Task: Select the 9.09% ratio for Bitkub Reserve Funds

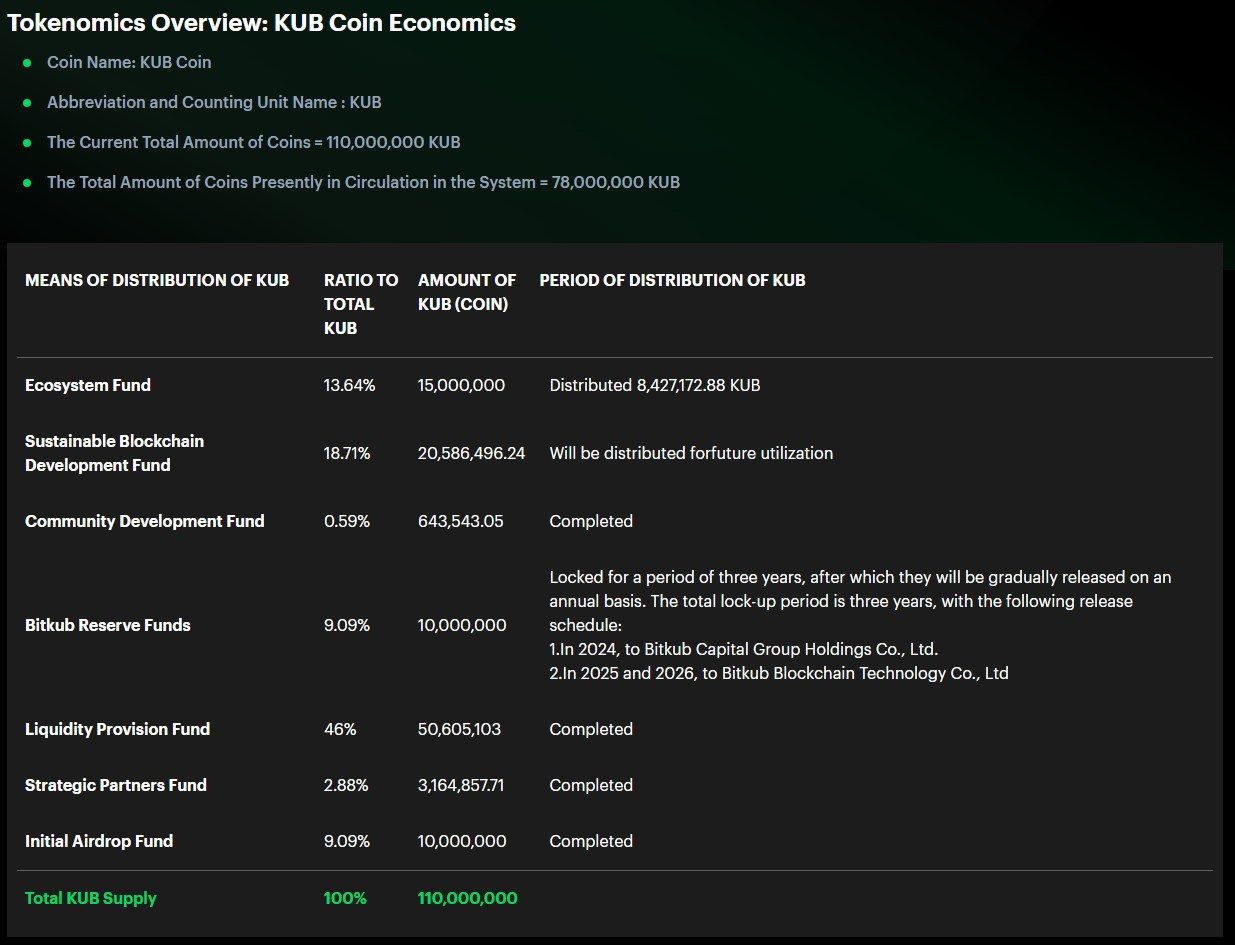Action: (x=347, y=625)
